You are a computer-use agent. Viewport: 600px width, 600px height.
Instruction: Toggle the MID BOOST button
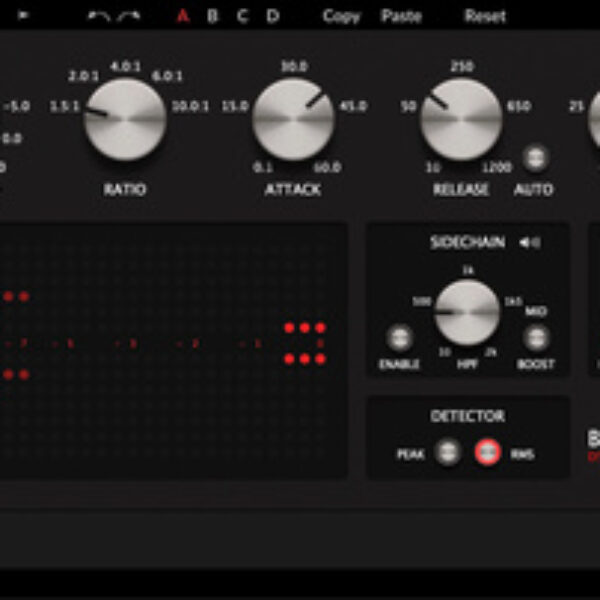coord(536,338)
